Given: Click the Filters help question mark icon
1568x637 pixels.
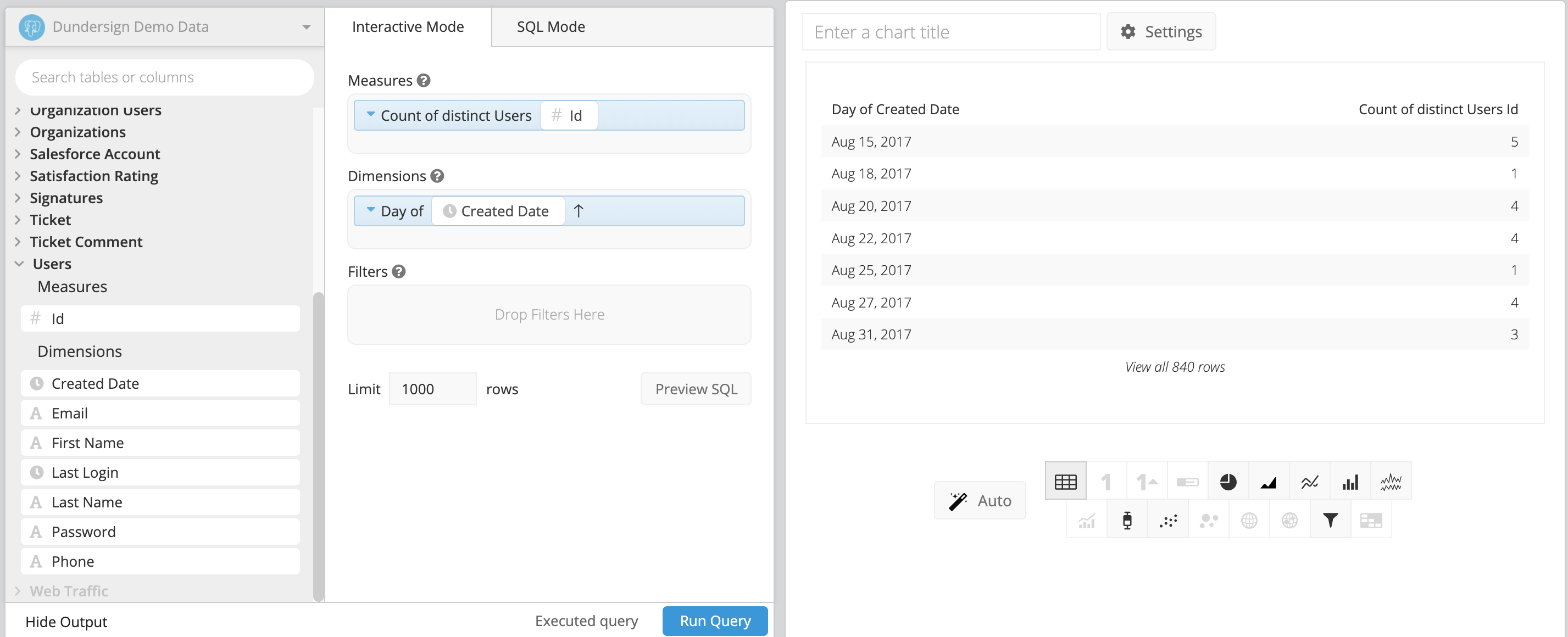Looking at the screenshot, I should (x=399, y=271).
